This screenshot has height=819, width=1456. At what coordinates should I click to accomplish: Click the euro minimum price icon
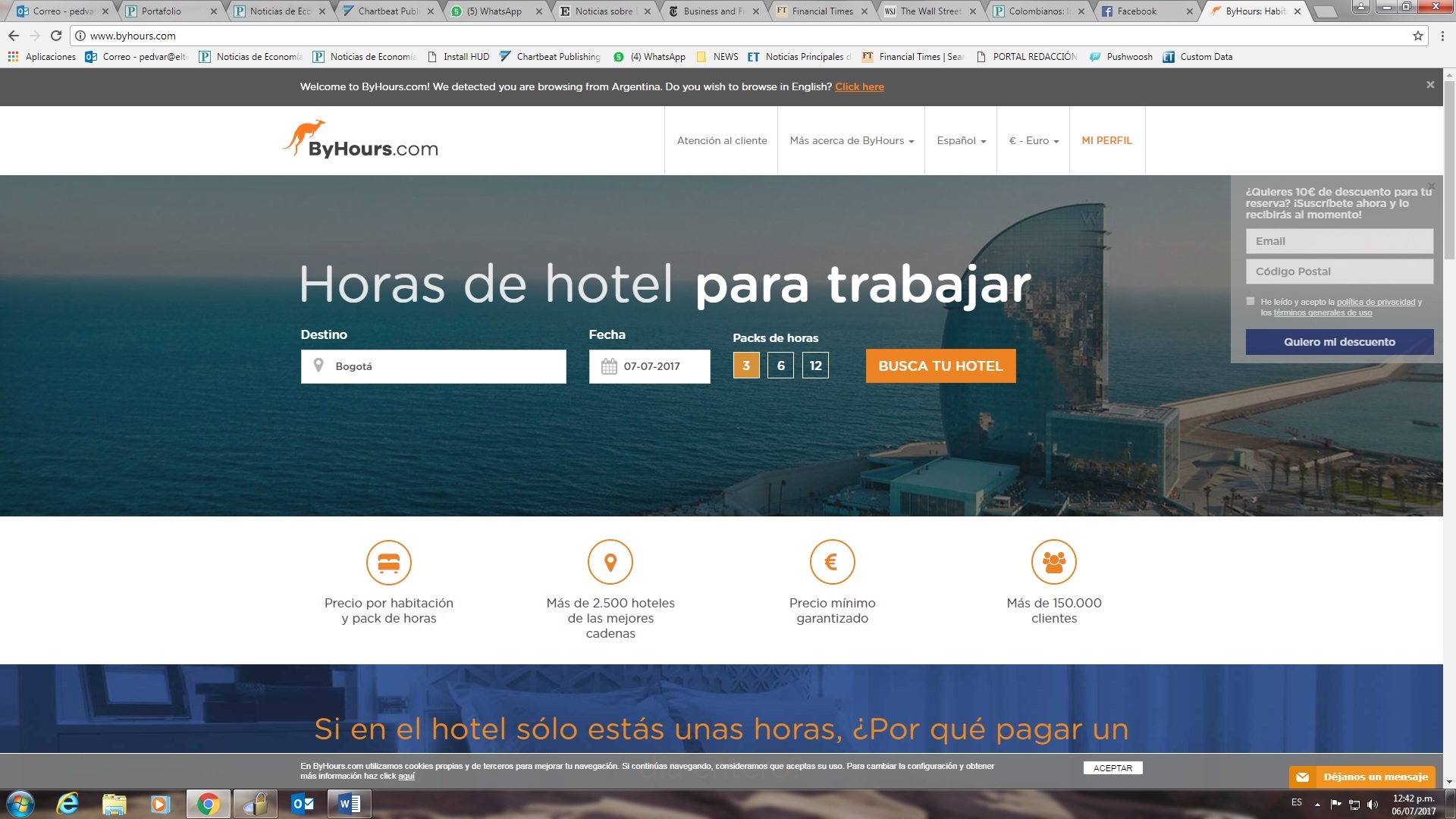click(832, 562)
